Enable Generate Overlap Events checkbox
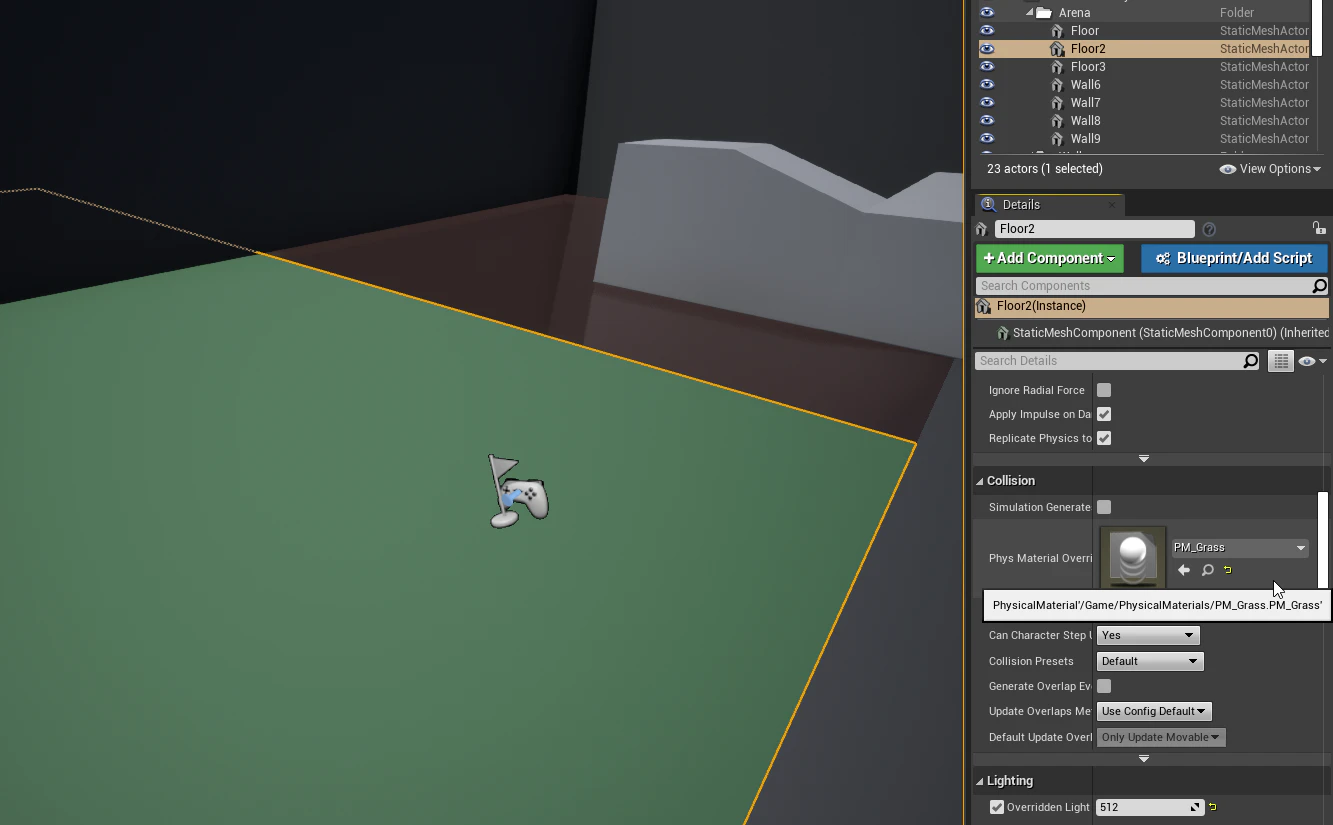1333x825 pixels. pos(1104,686)
